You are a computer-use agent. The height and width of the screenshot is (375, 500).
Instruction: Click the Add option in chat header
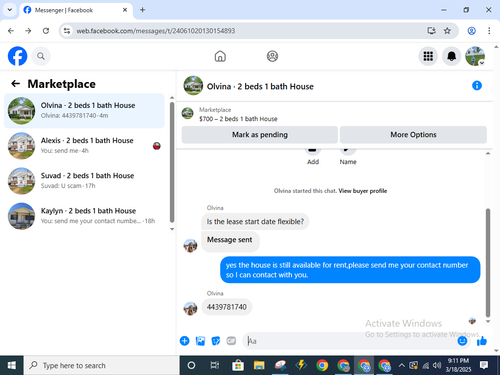tap(313, 156)
